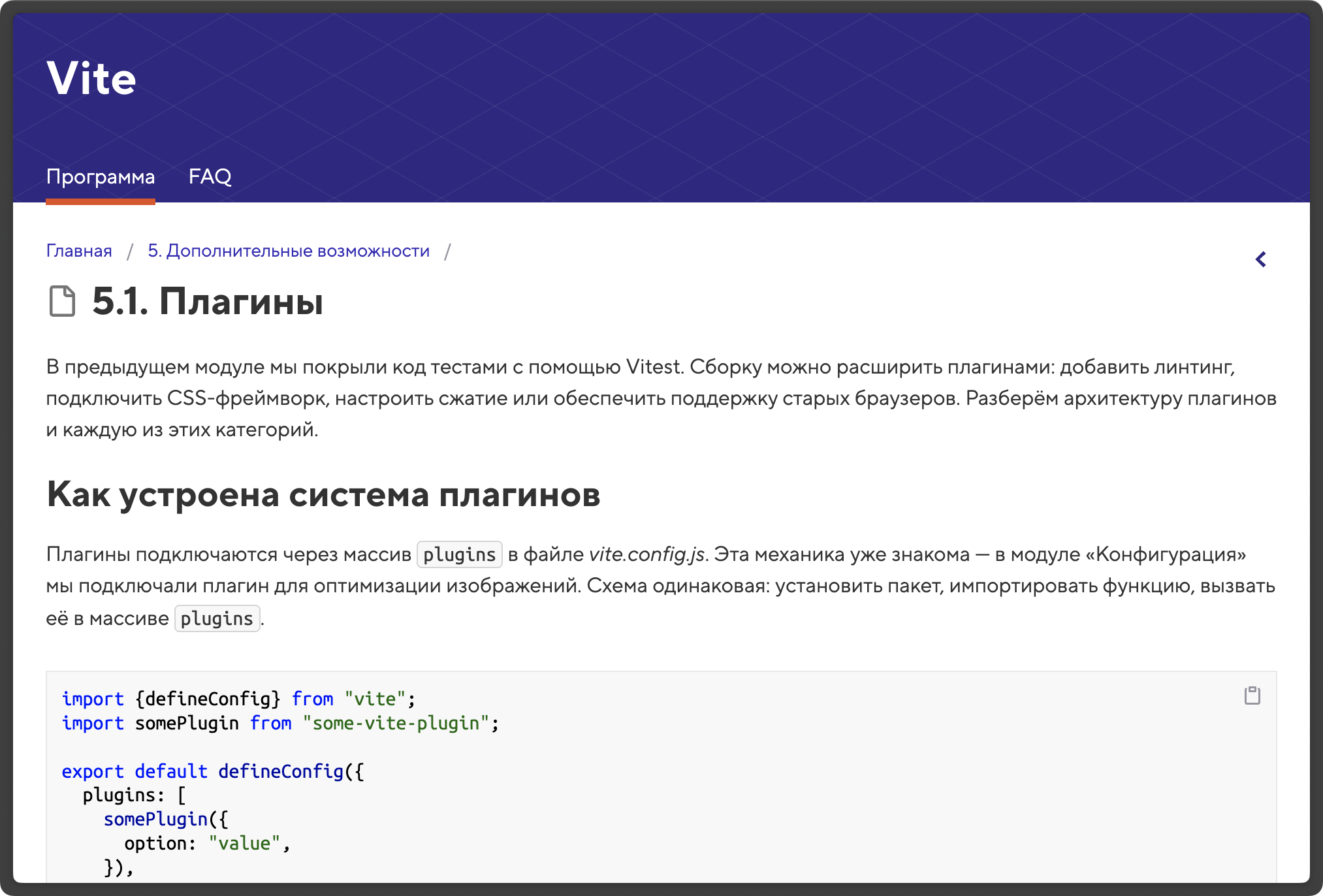This screenshot has width=1323, height=896.
Task: Switch to the FAQ tab
Action: click(x=210, y=176)
